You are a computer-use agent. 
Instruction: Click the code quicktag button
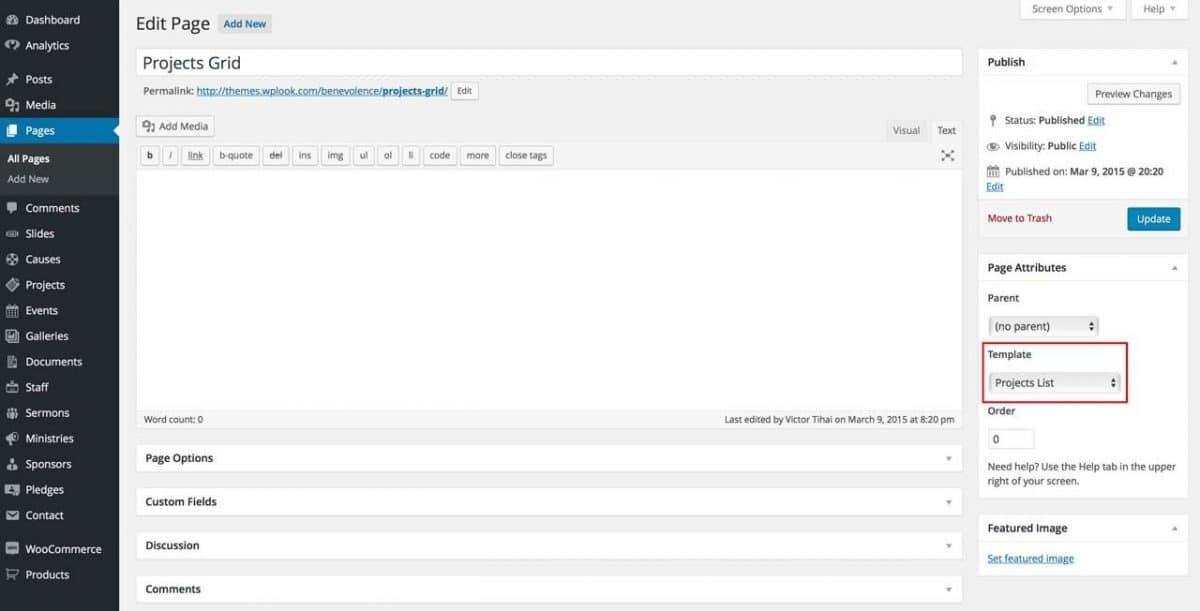440,156
